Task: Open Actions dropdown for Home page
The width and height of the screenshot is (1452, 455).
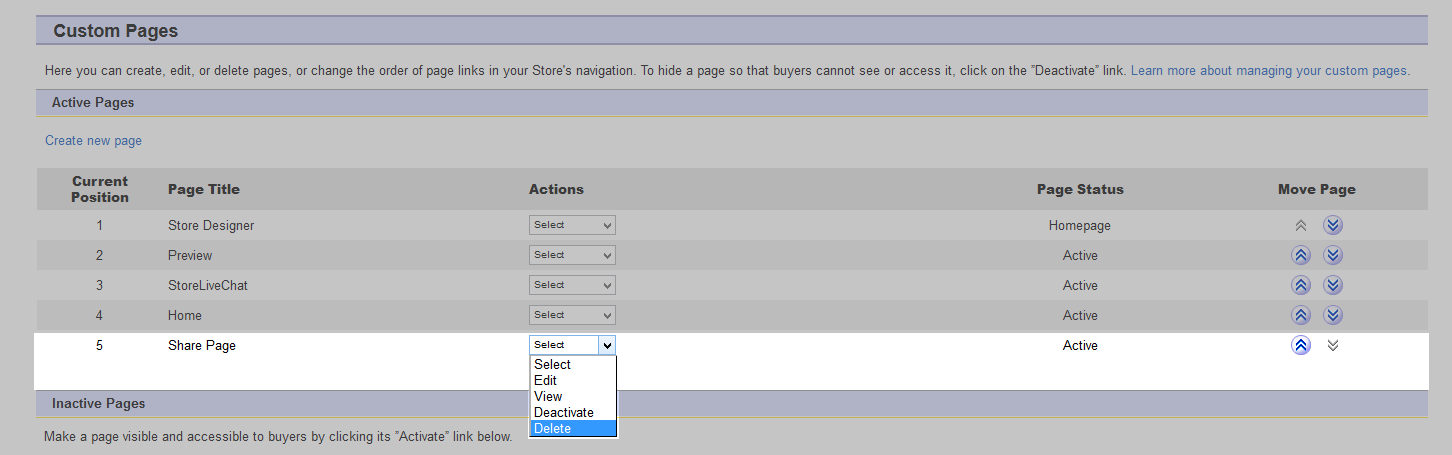Action: [572, 315]
